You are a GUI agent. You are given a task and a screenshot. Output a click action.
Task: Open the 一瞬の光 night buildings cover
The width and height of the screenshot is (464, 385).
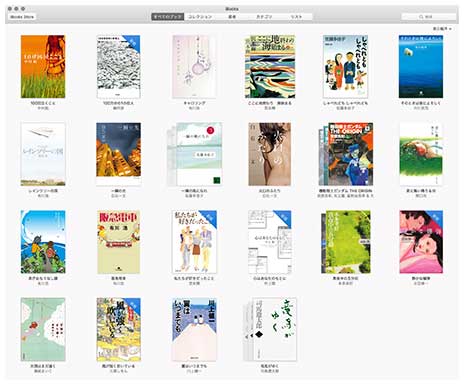pyautogui.click(x=118, y=154)
